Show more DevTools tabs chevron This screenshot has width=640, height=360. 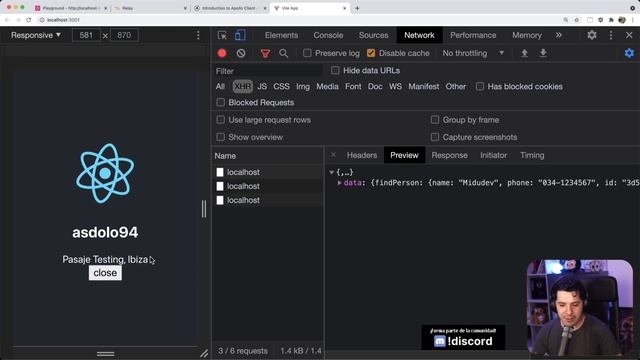click(x=558, y=35)
